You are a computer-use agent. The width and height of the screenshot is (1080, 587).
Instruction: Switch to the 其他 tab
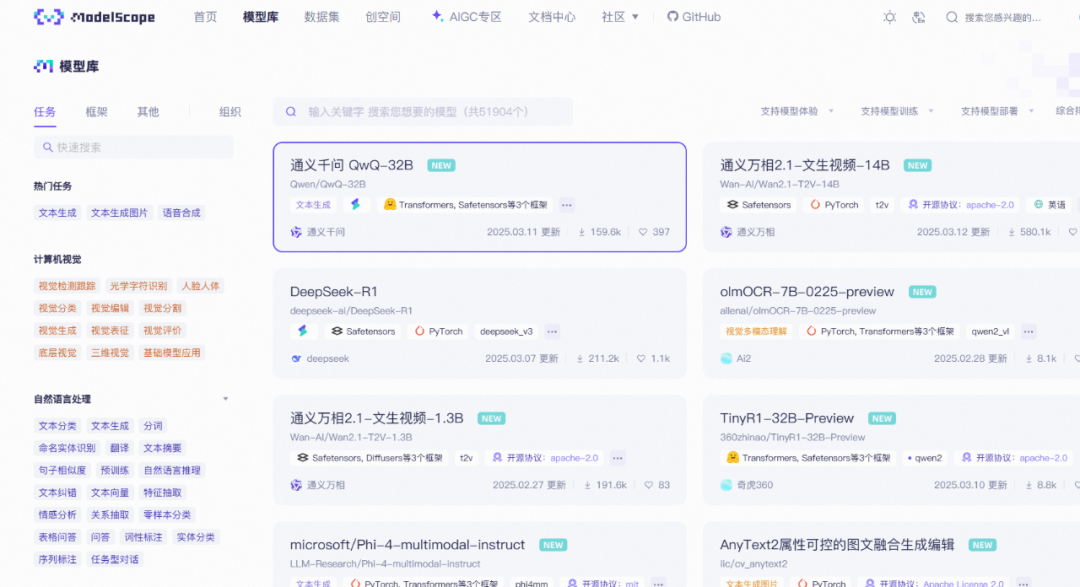[x=147, y=112]
